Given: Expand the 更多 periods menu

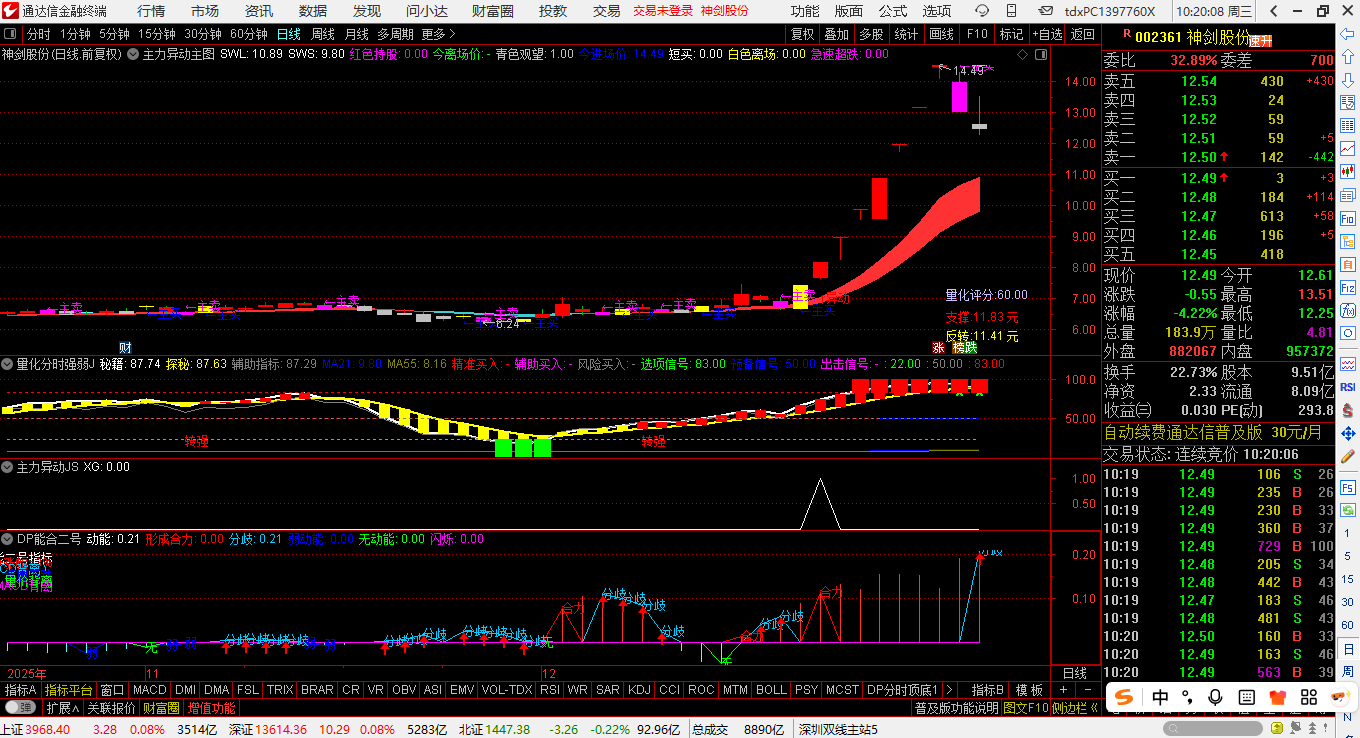Looking at the screenshot, I should 438,34.
